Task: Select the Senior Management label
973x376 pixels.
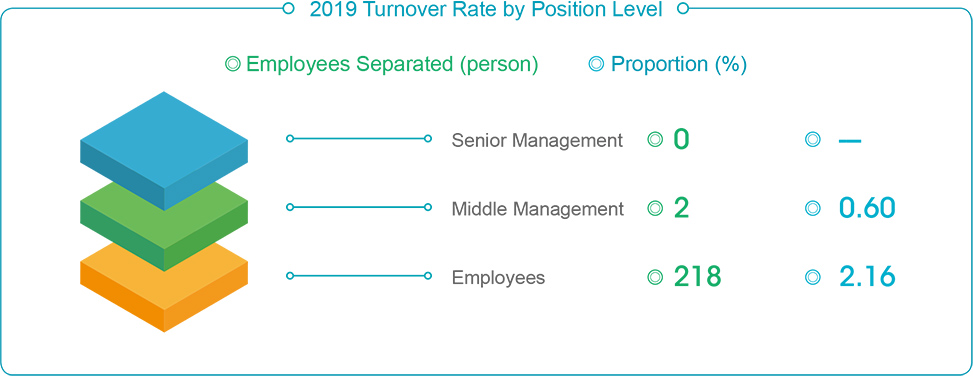Action: click(537, 140)
